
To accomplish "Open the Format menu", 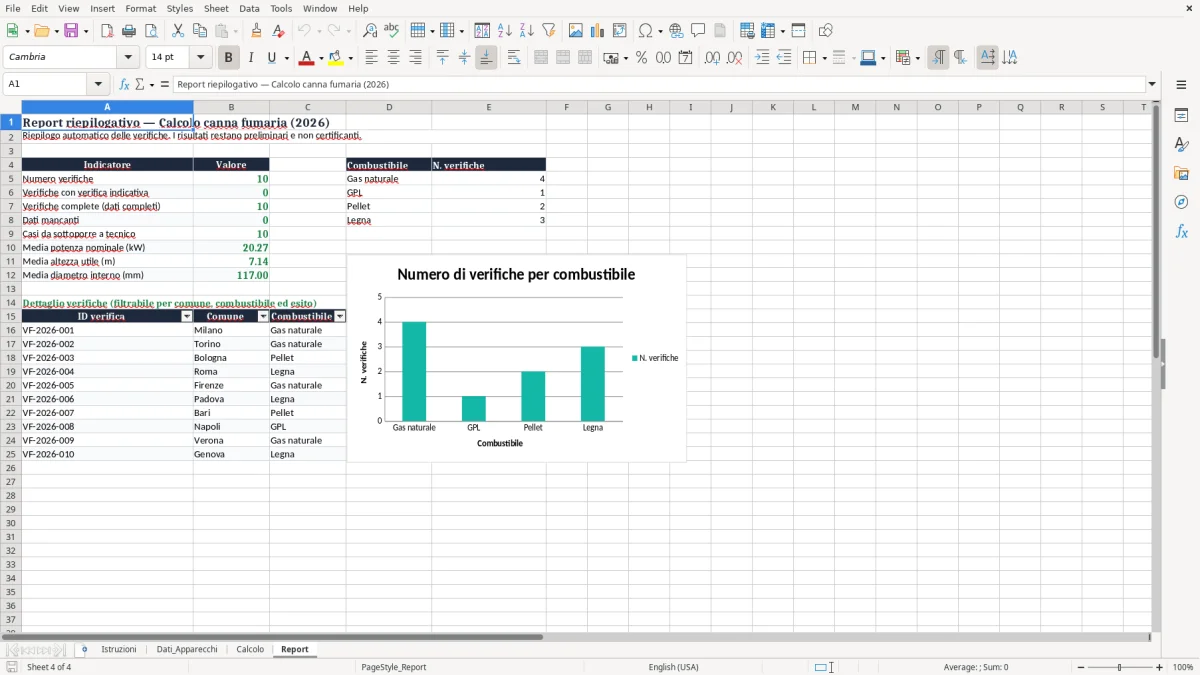I will coord(140,8).
